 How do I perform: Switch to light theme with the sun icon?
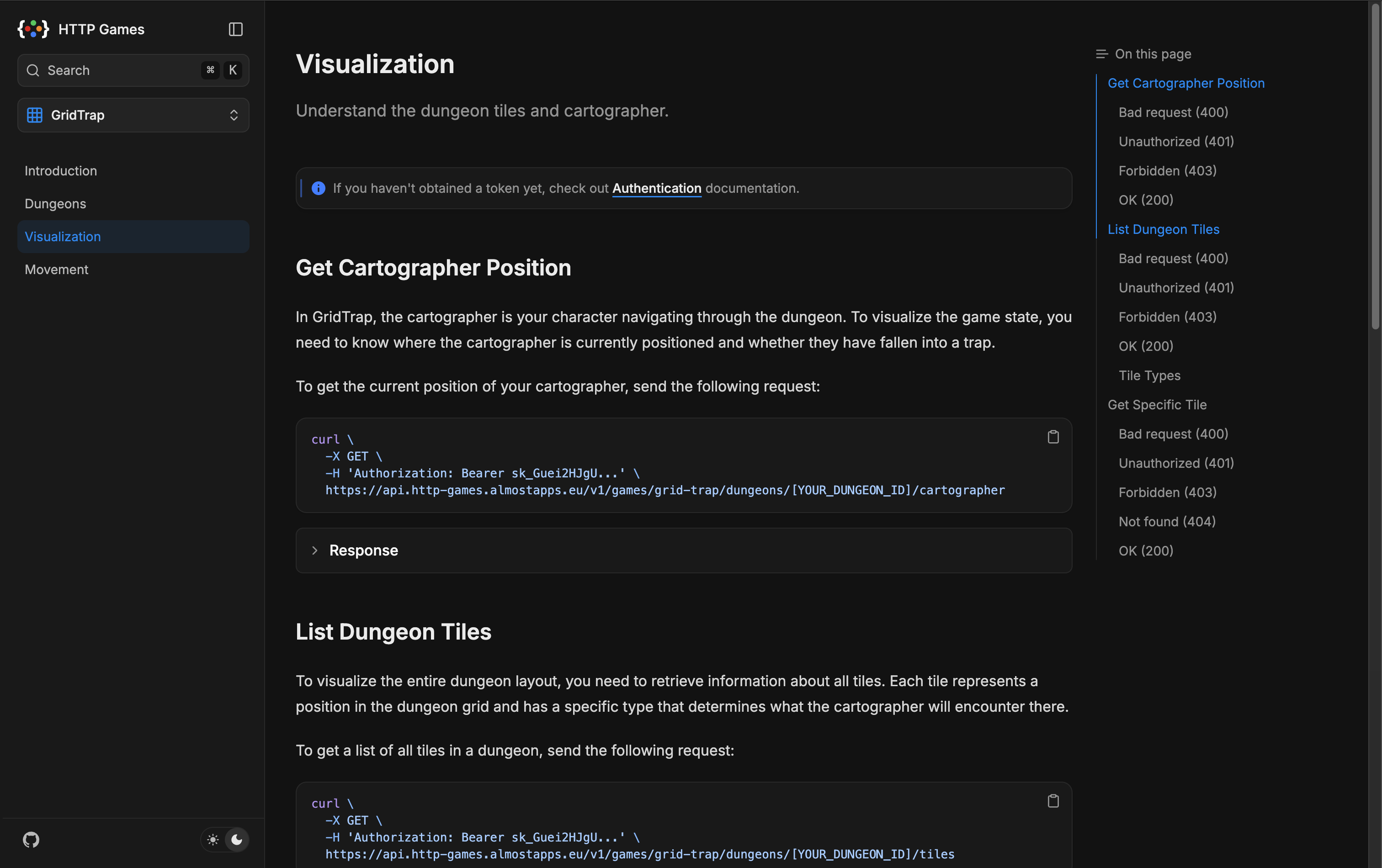(213, 839)
